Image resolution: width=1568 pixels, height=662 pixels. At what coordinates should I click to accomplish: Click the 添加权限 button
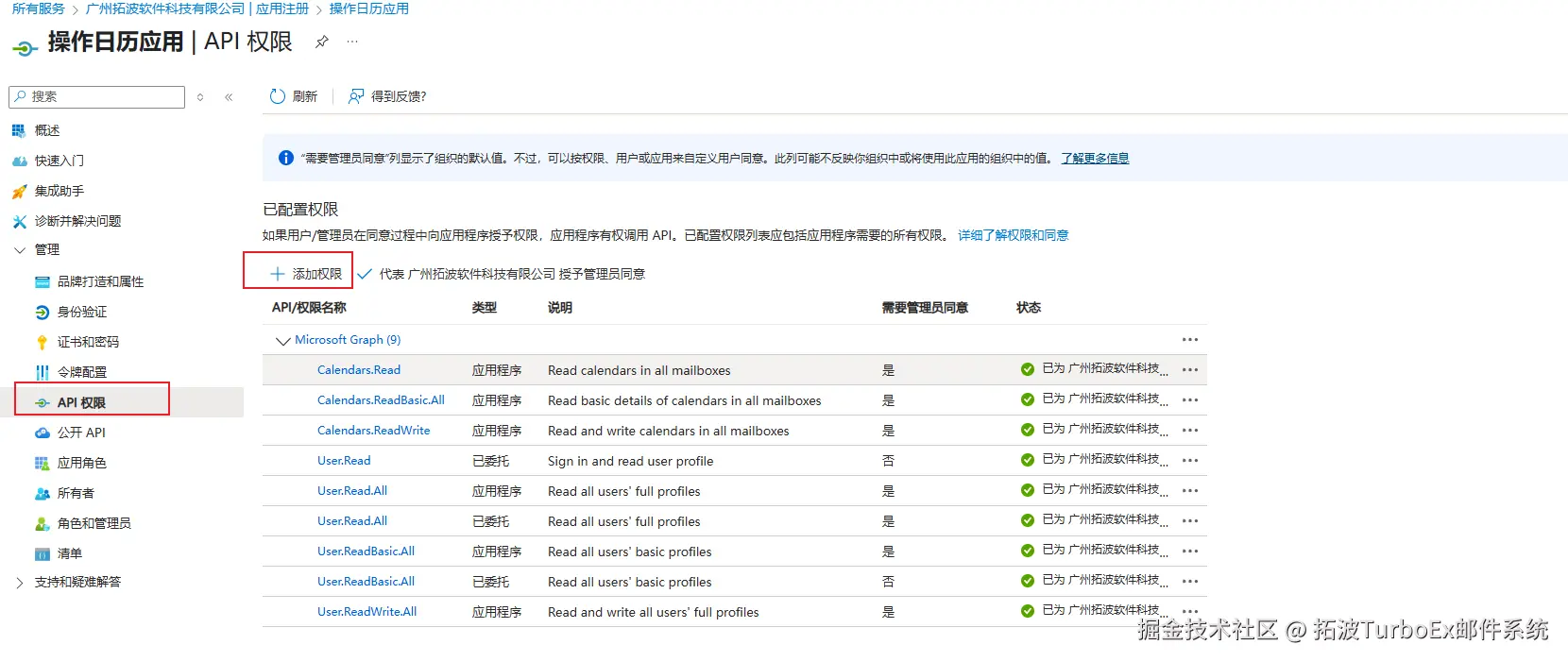(306, 274)
